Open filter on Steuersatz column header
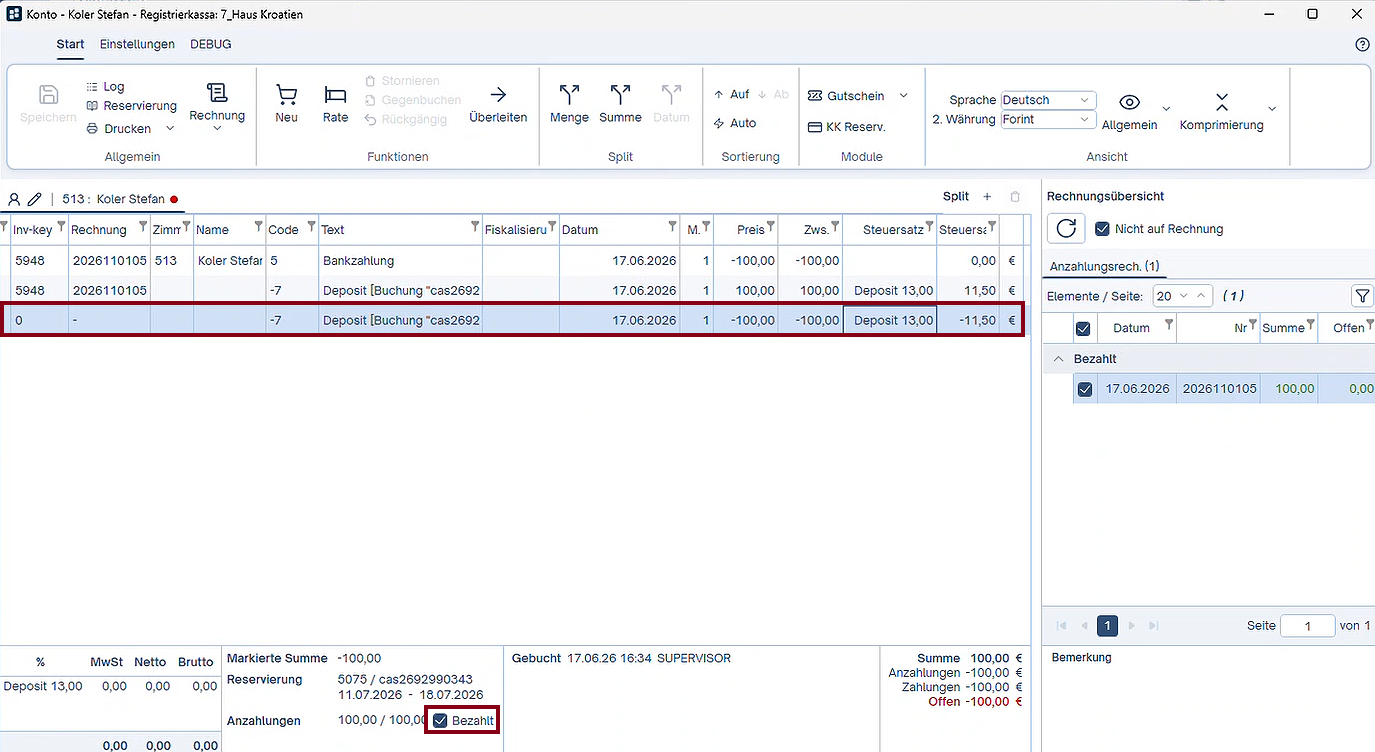 point(929,227)
